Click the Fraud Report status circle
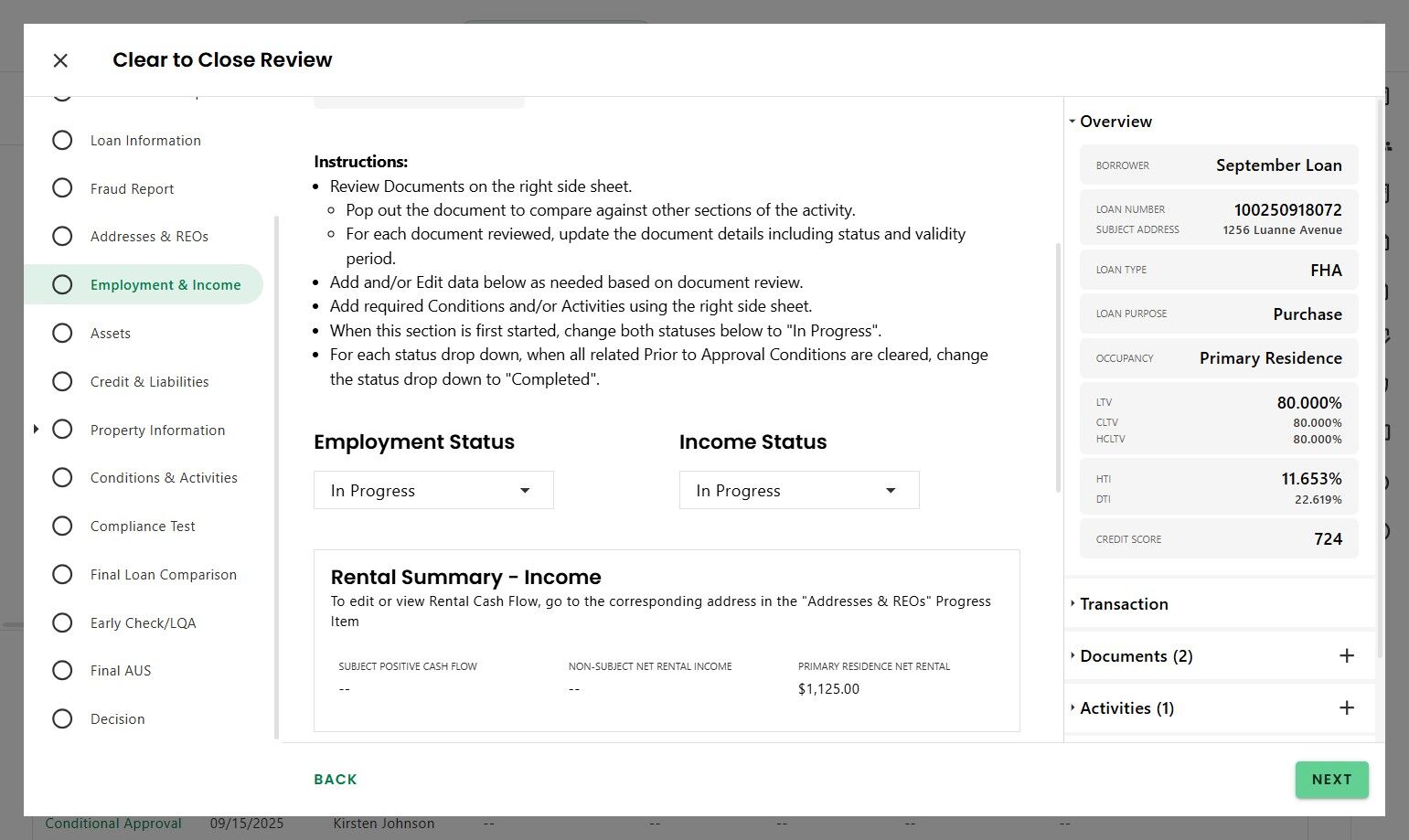This screenshot has height=840, width=1409. pos(62,188)
